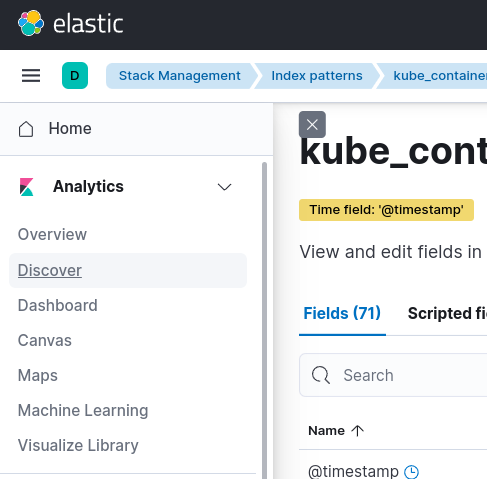Collapse the Analytics section chevron
The height and width of the screenshot is (479, 487).
point(224,187)
